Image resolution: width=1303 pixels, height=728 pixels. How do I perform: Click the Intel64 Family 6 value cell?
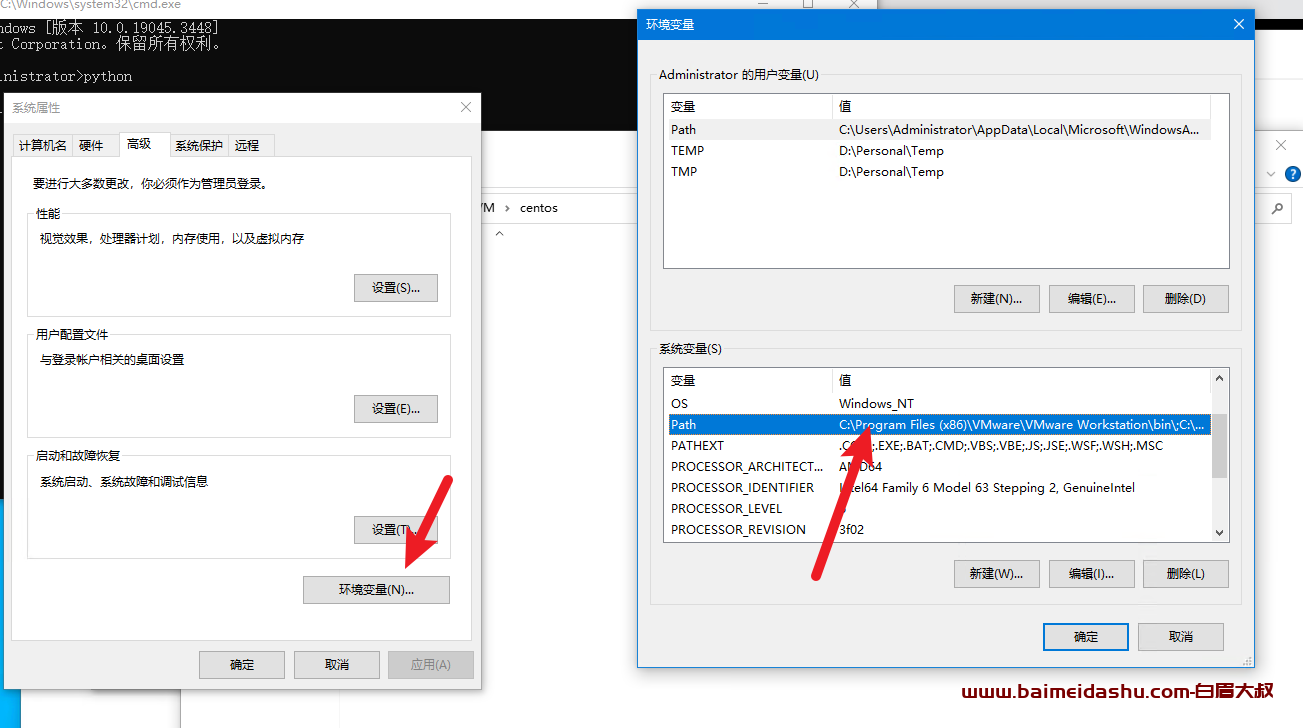pos(987,488)
